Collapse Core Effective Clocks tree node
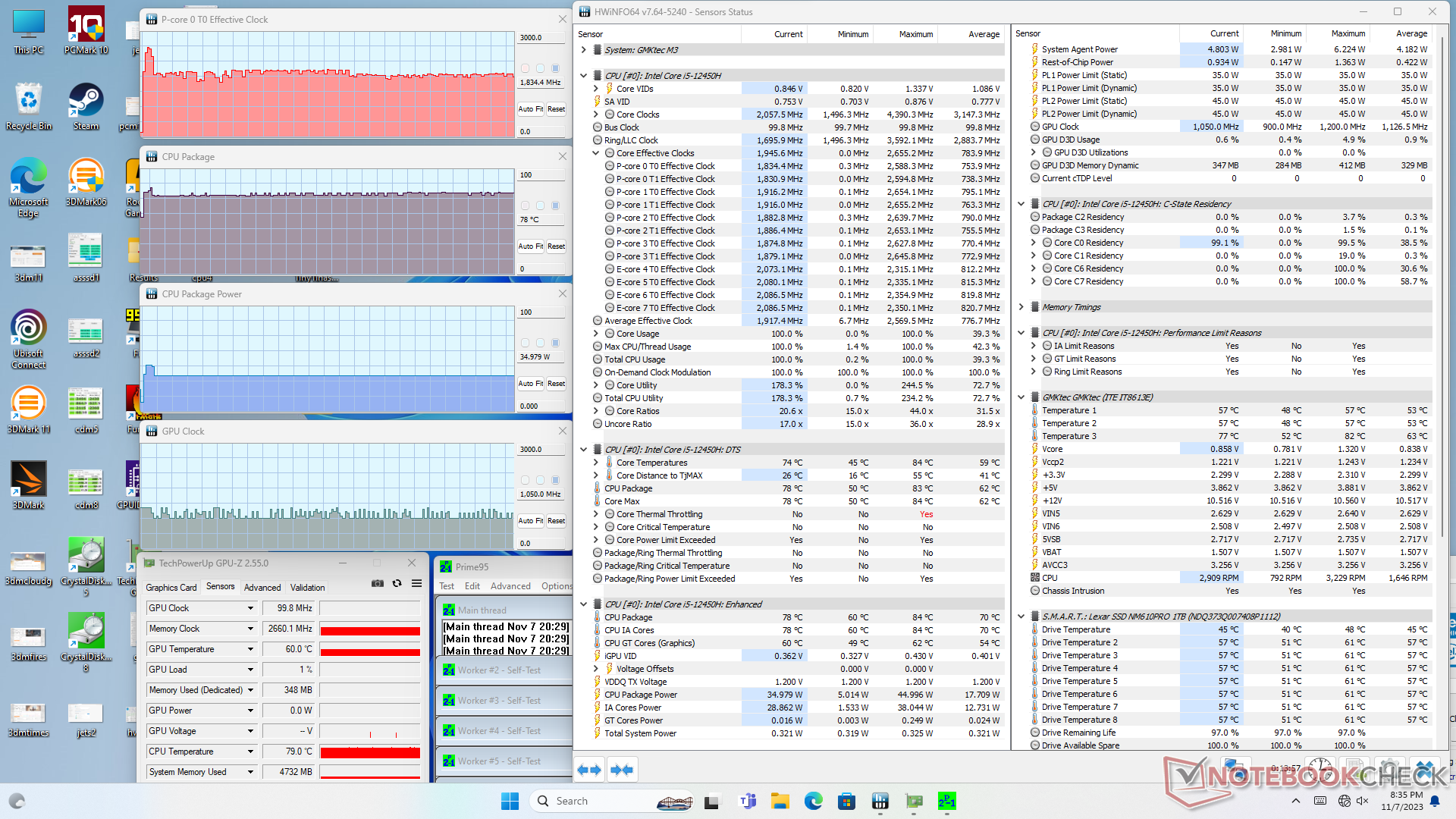This screenshot has width=1456, height=819. tap(596, 153)
